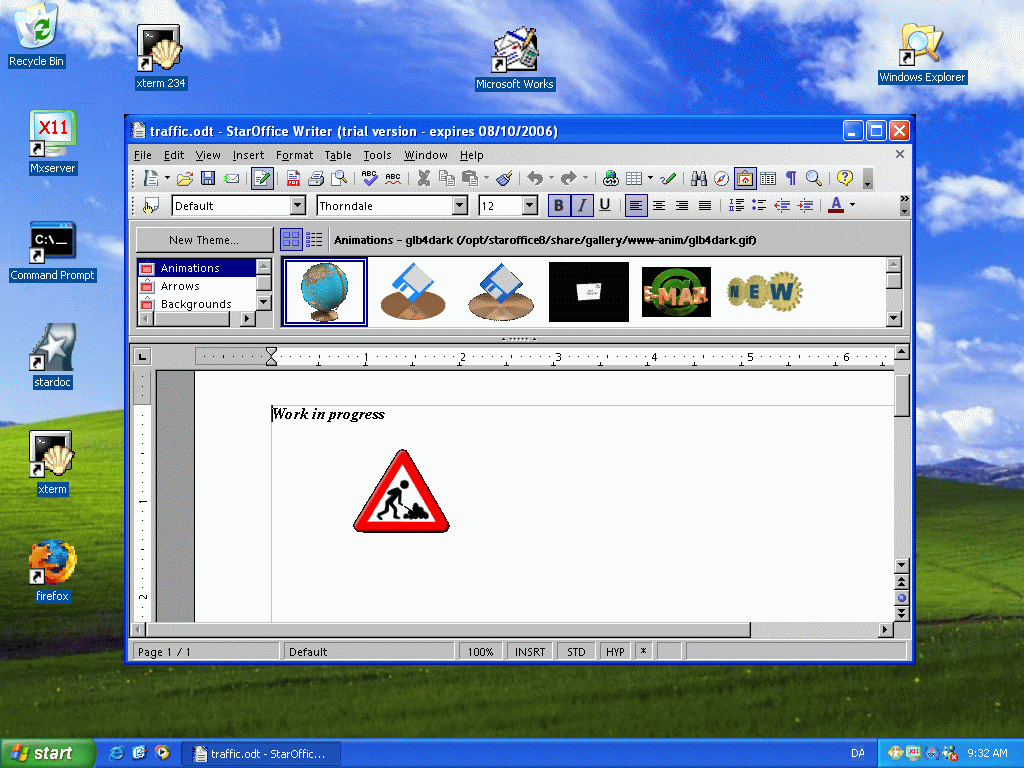Screen dimensions: 1024x768
Task: Toggle bullets on the paragraph
Action: (759, 206)
